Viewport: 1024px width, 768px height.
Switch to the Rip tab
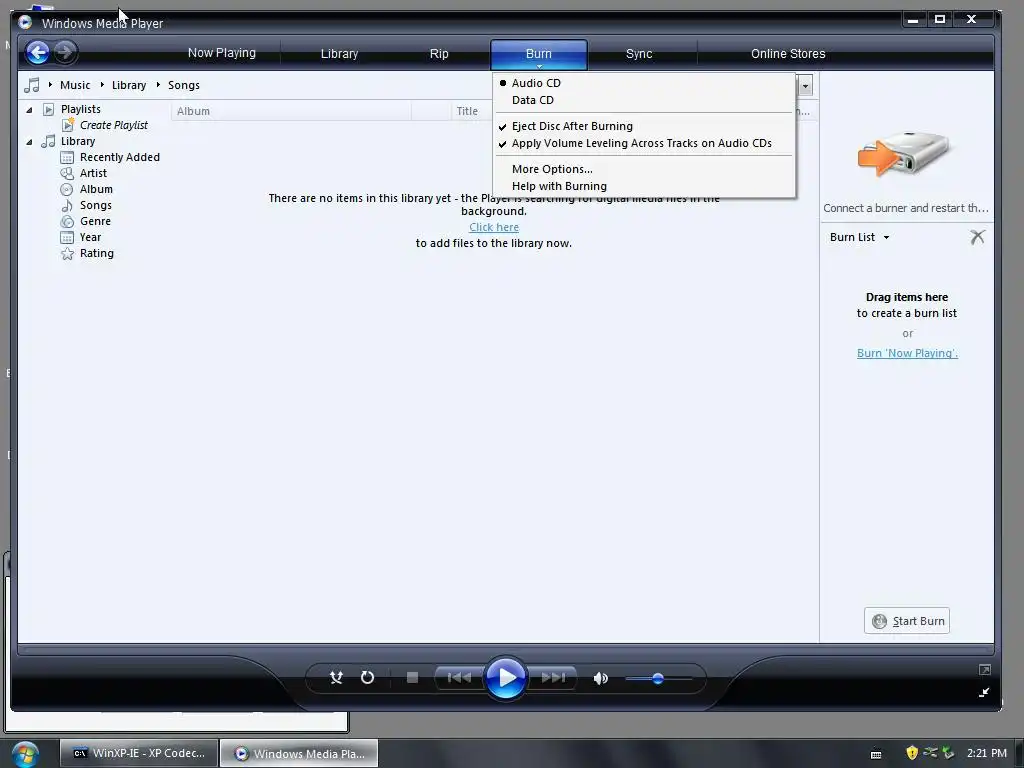[x=439, y=54]
